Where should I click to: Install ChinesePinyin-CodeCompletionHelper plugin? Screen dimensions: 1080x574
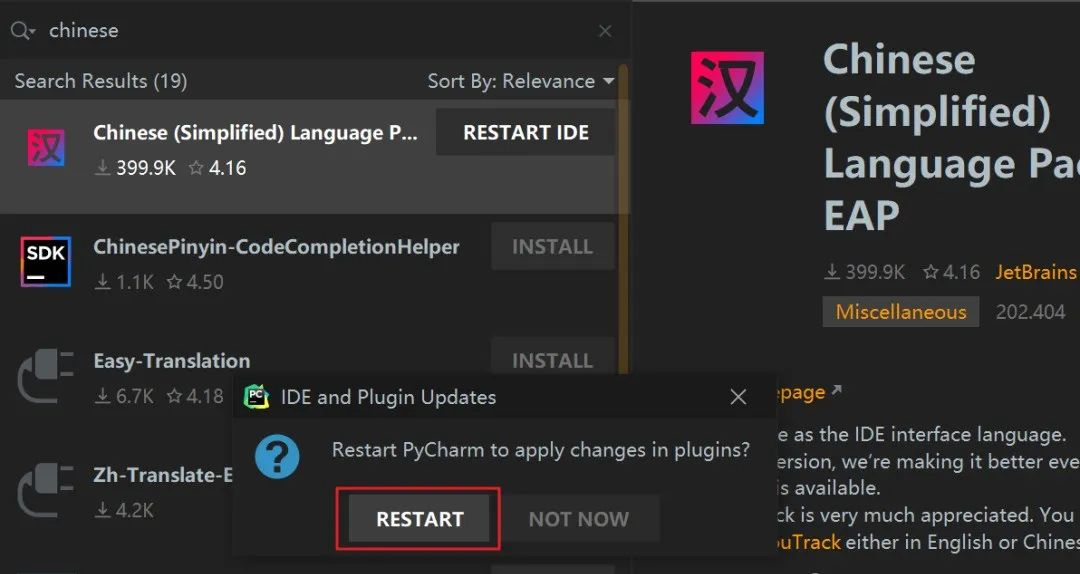(x=552, y=247)
